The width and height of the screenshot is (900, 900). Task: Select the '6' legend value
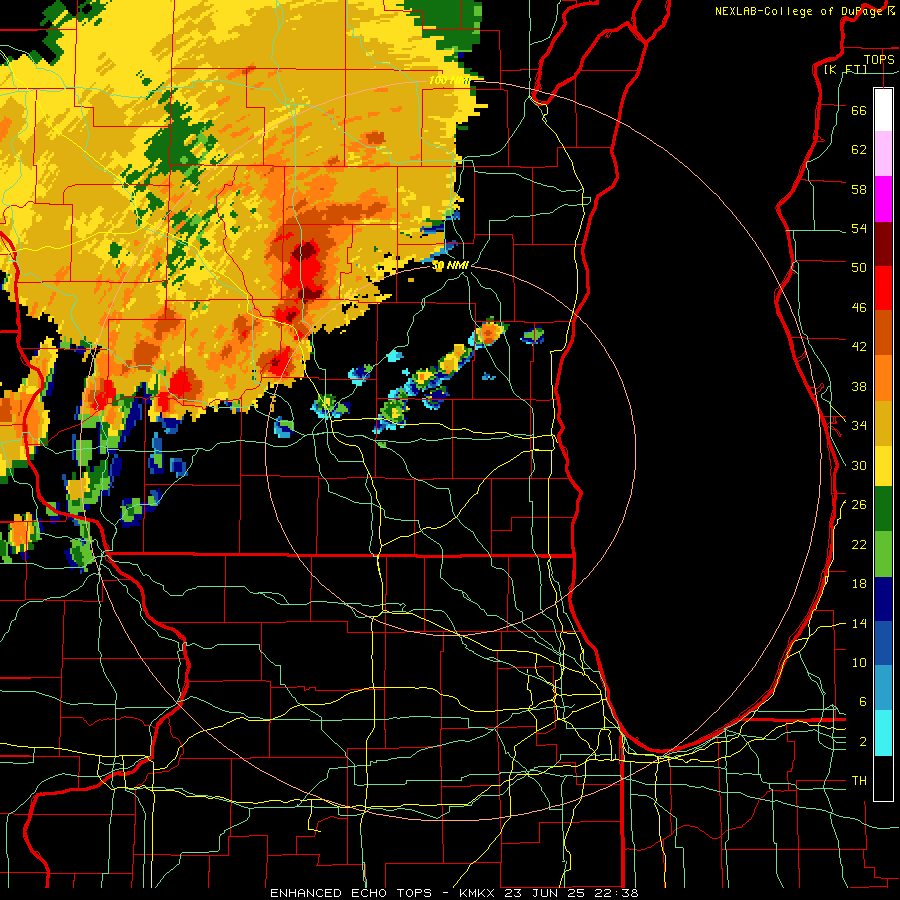863,701
